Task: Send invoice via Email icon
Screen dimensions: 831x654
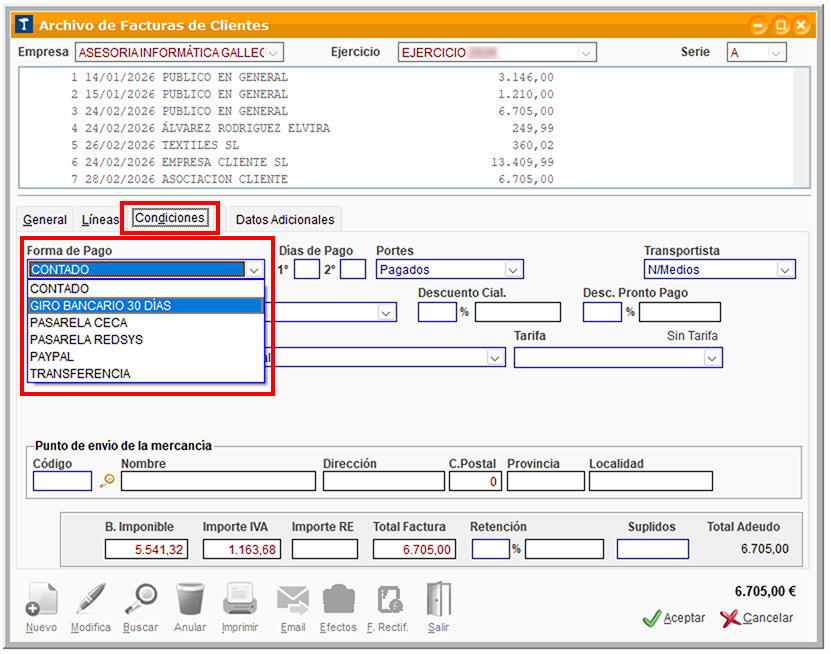Action: point(293,600)
